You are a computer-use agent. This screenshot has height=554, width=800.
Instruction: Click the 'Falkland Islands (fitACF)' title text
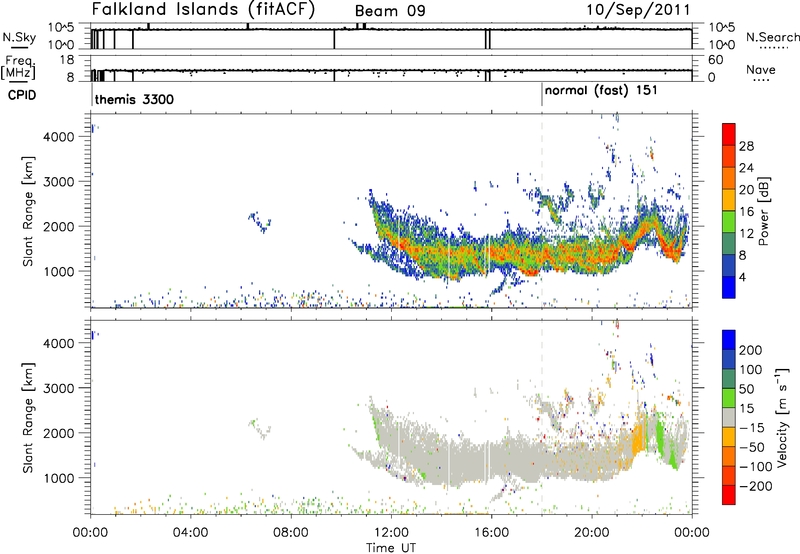(x=203, y=9)
